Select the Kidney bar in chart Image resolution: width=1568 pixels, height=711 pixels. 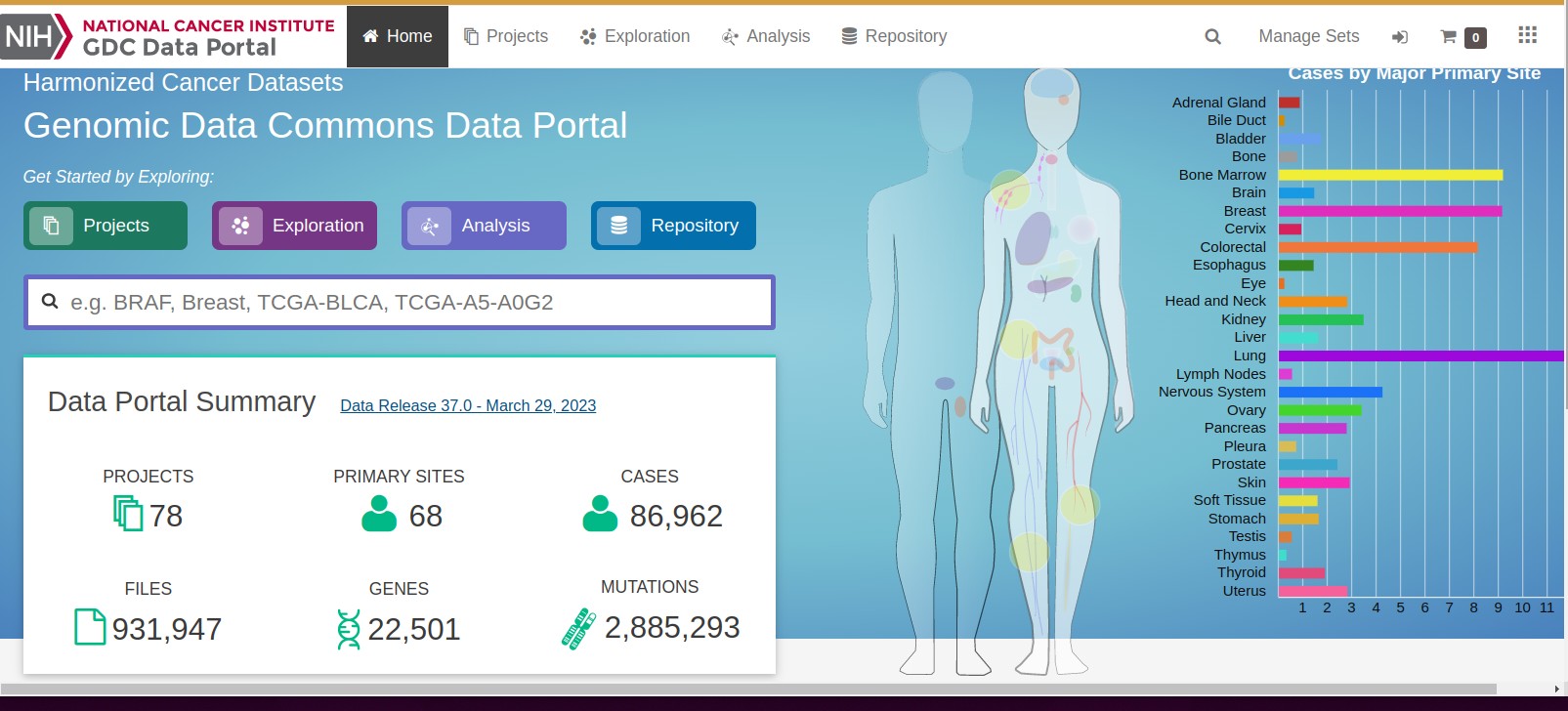[1321, 319]
